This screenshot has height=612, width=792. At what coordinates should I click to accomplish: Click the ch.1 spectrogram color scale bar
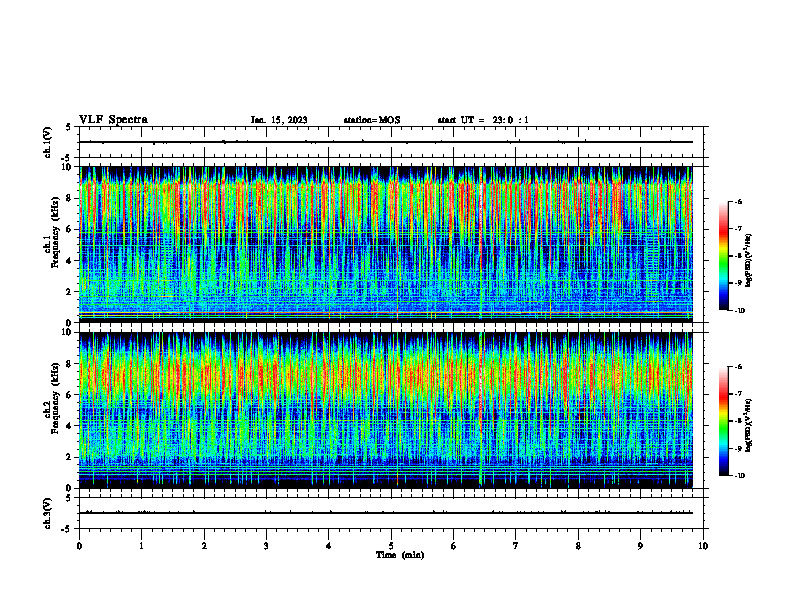pyautogui.click(x=724, y=256)
